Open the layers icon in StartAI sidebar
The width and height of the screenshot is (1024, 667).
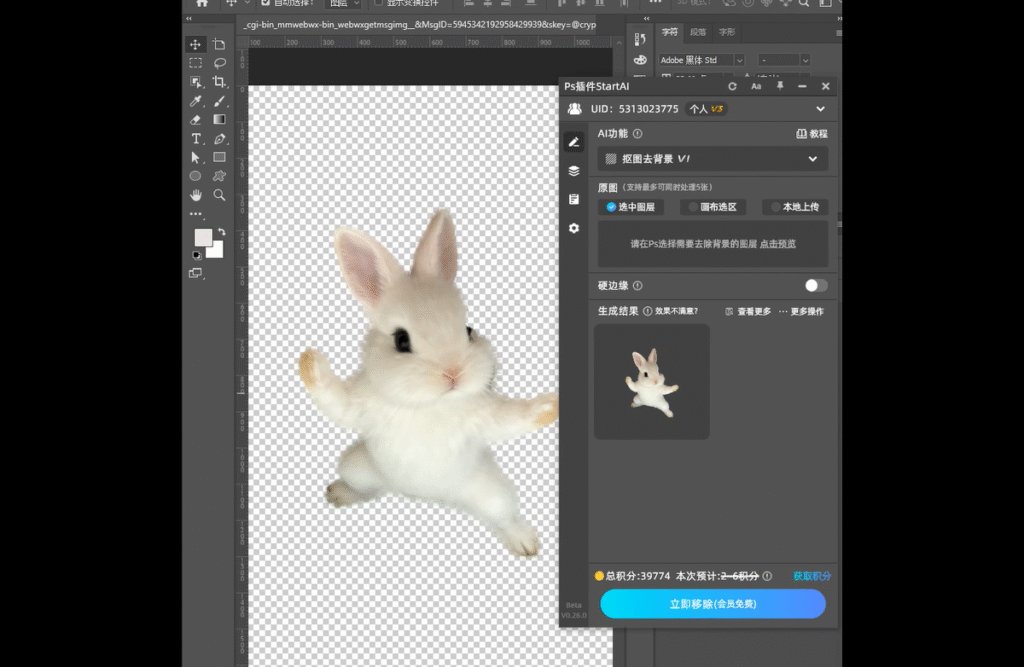[574, 171]
